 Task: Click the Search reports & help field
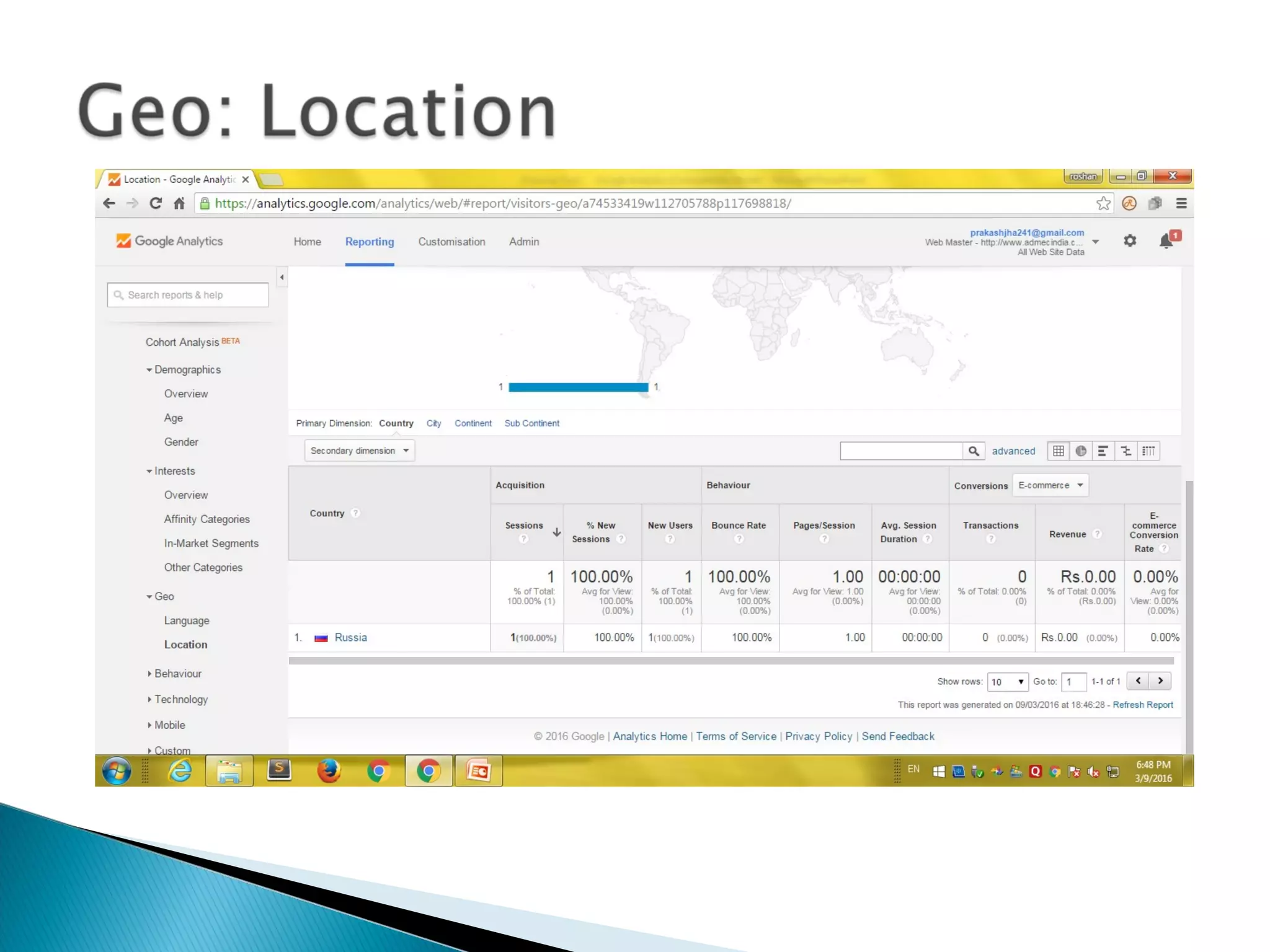(x=188, y=295)
